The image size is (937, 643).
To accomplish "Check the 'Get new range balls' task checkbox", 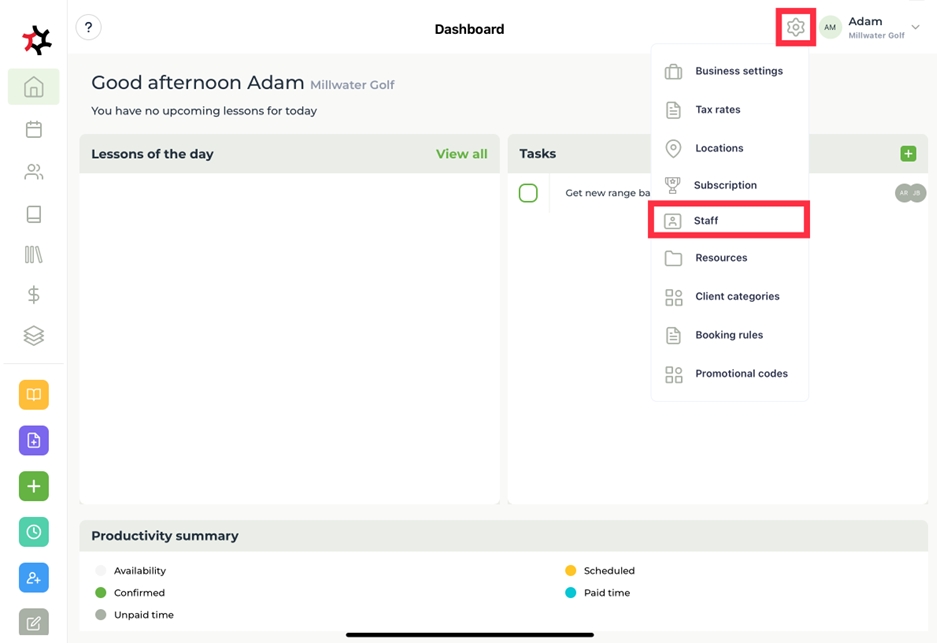I will pyautogui.click(x=528, y=193).
